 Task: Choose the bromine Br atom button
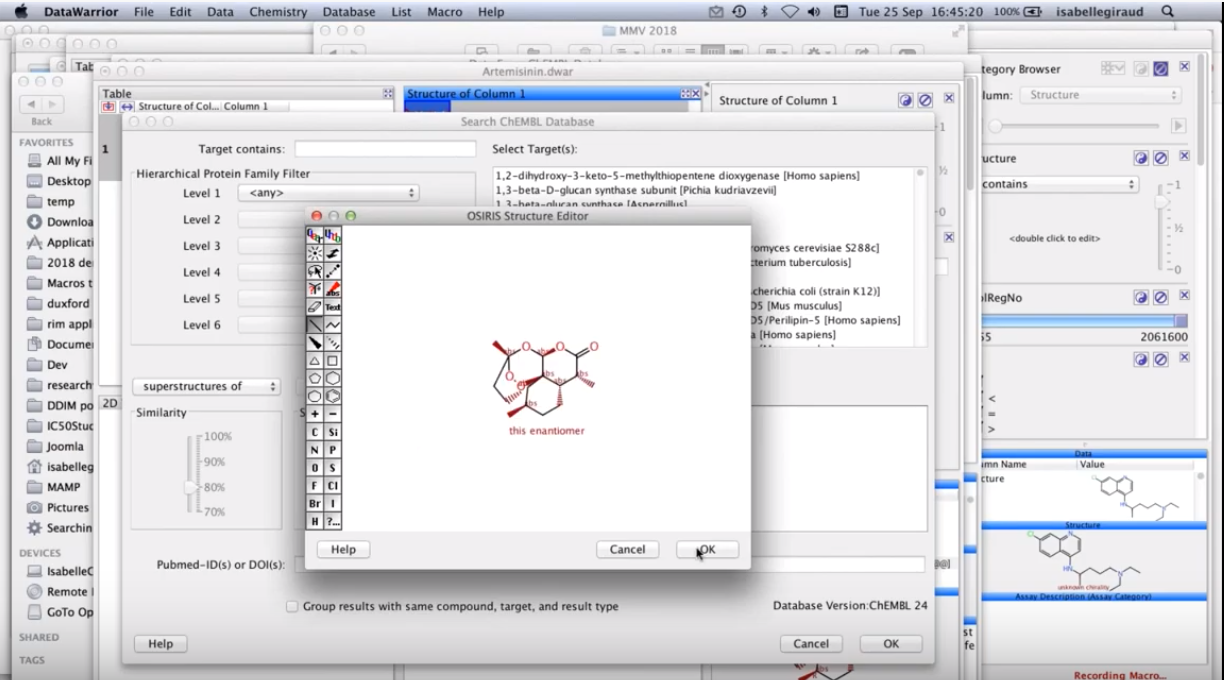point(314,503)
